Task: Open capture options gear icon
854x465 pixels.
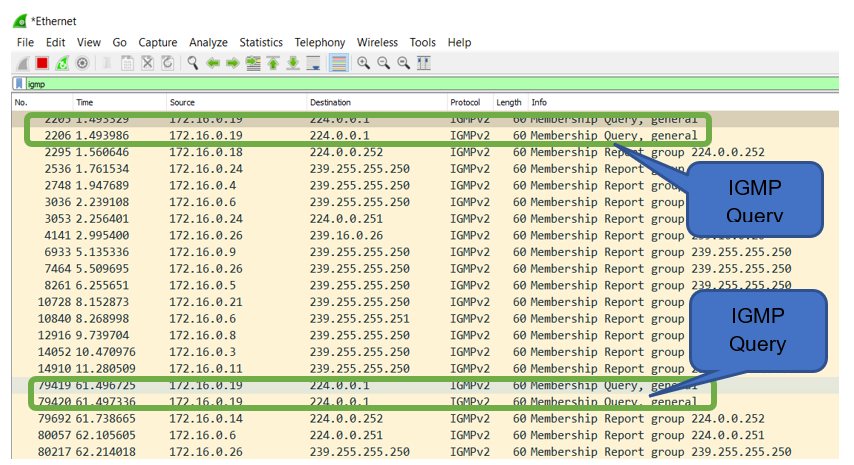Action: point(82,63)
